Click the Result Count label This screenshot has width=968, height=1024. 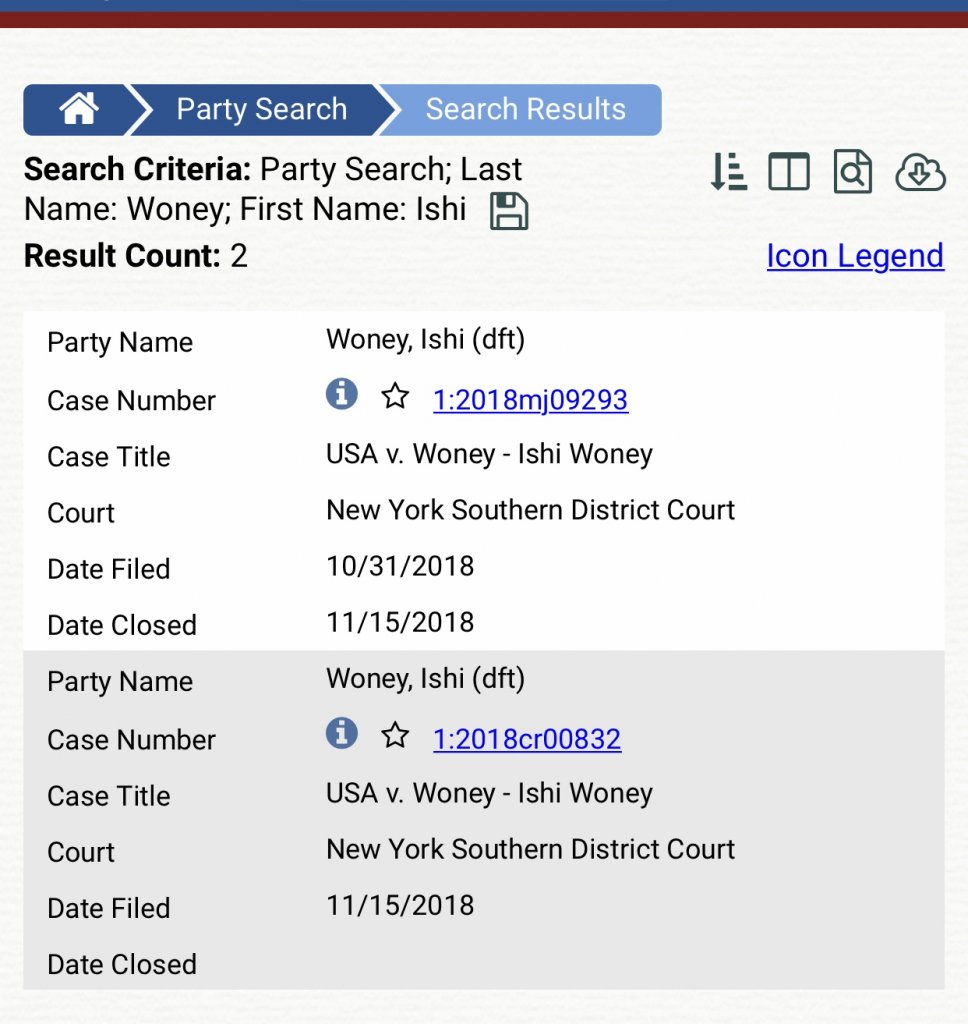pos(122,256)
